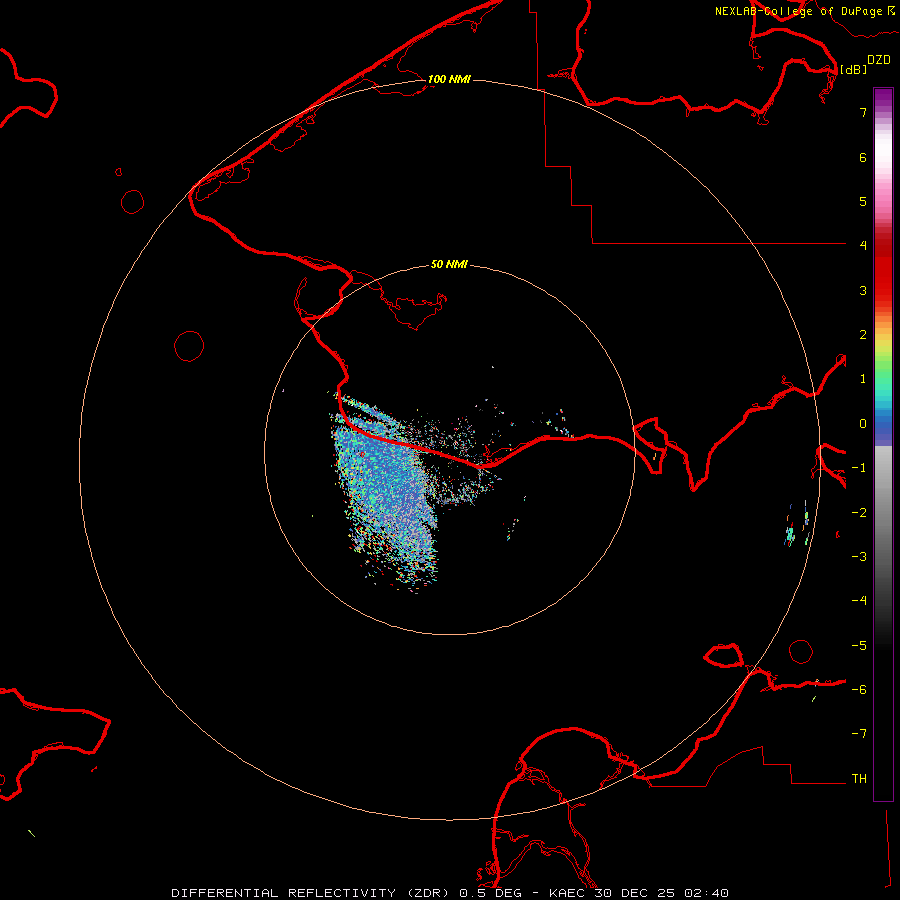
Task: Click the color bar at the 3 dB red band
Action: [883, 290]
